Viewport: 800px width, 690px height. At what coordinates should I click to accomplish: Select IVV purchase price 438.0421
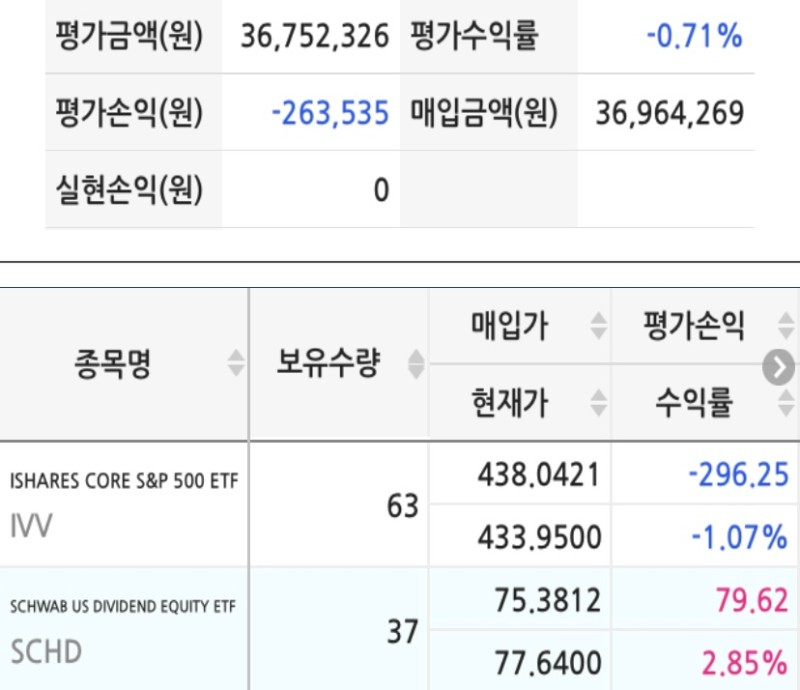click(x=539, y=475)
